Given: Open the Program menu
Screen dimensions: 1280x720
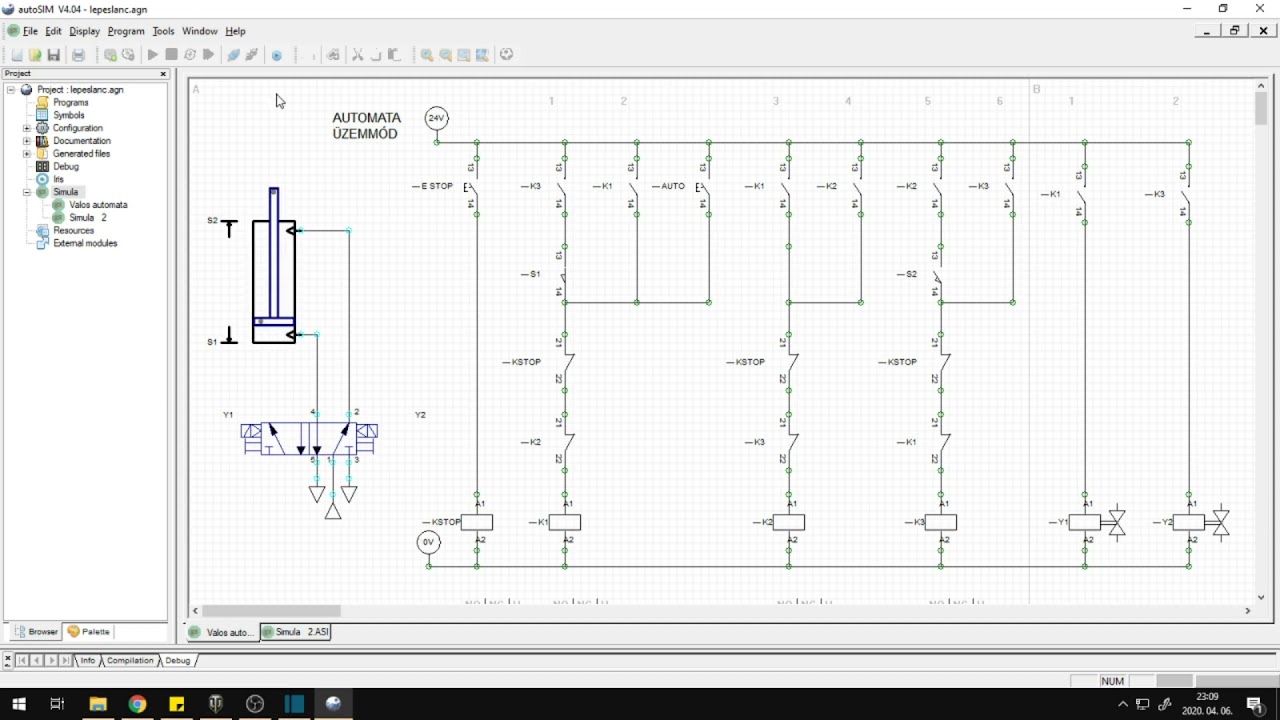Looking at the screenshot, I should [126, 31].
